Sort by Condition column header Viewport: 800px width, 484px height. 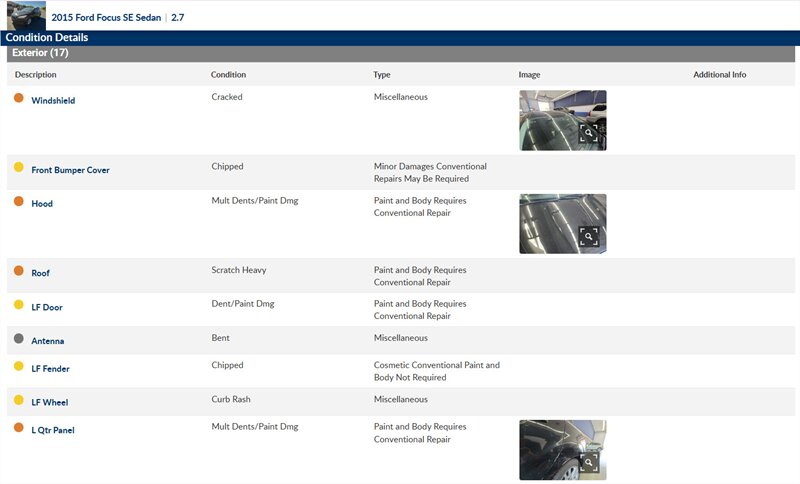(x=228, y=75)
